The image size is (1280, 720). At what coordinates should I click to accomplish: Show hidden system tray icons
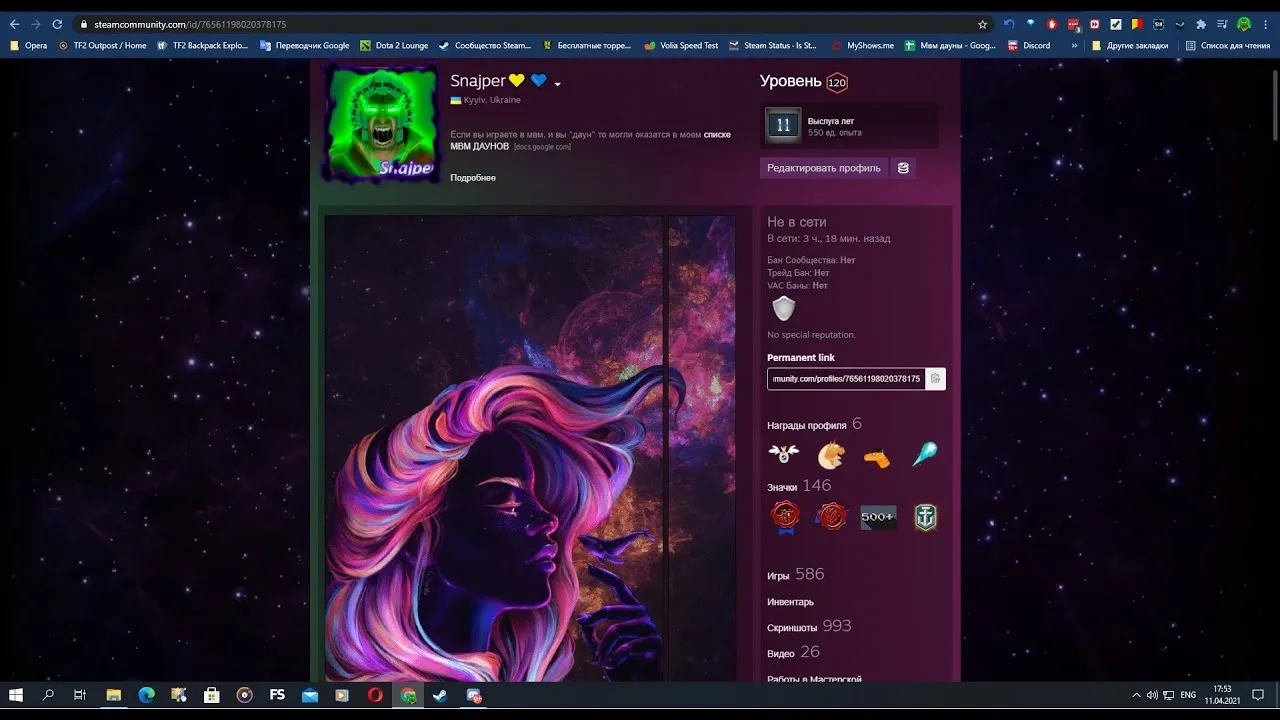[x=1136, y=695]
